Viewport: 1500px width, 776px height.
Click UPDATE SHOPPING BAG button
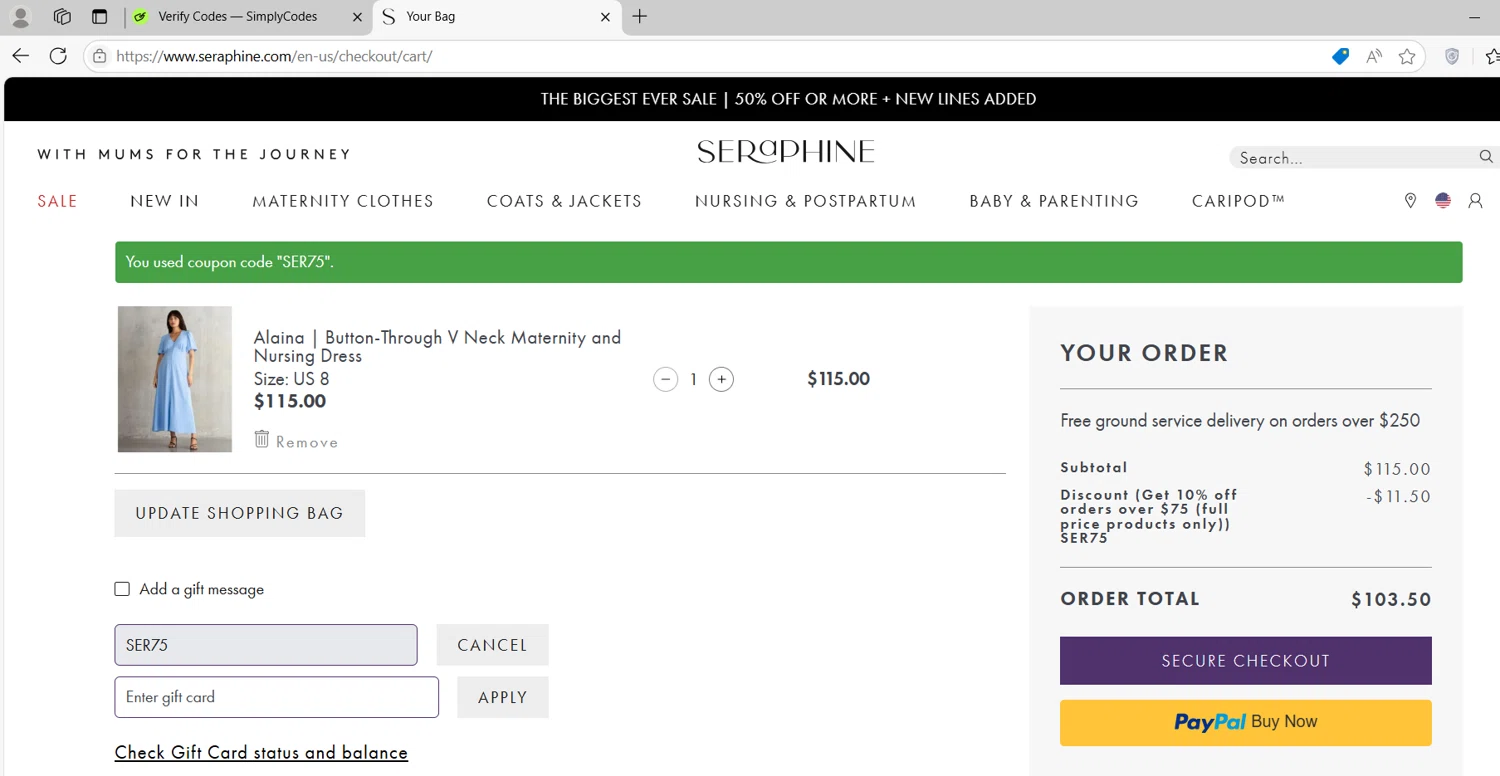[240, 513]
